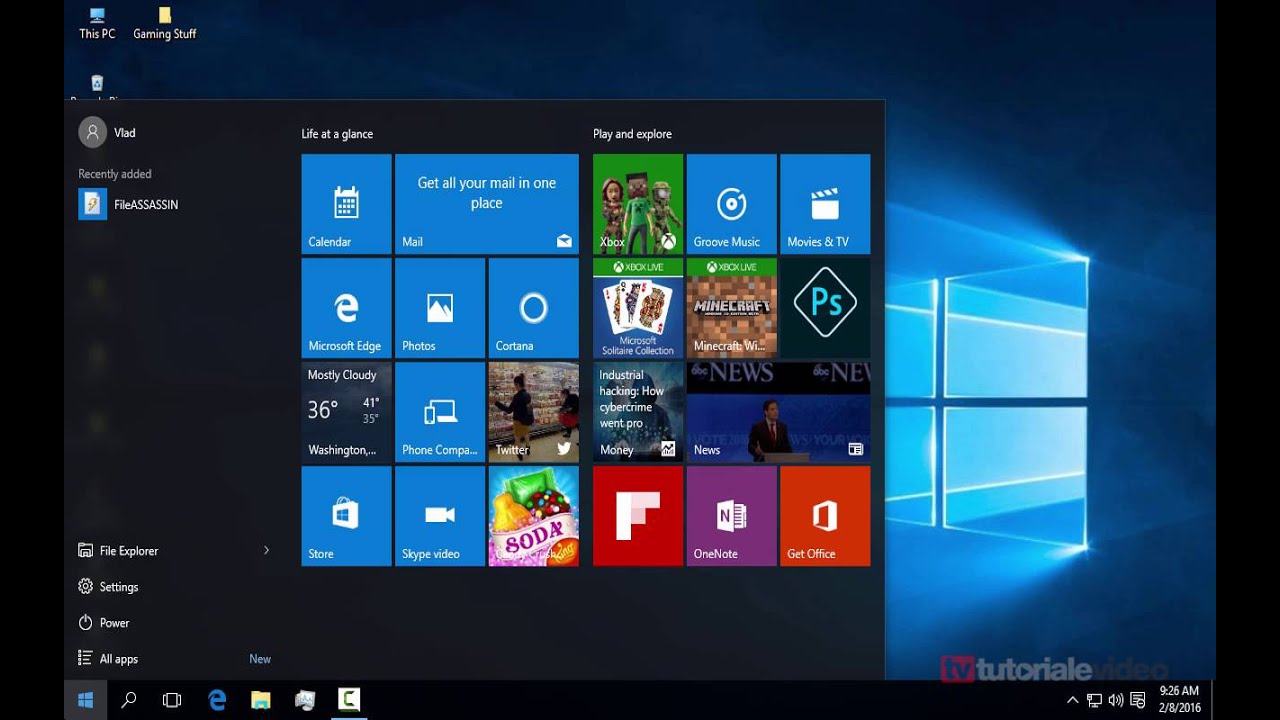The width and height of the screenshot is (1280, 720).
Task: Open the Get Office tile
Action: coord(825,516)
